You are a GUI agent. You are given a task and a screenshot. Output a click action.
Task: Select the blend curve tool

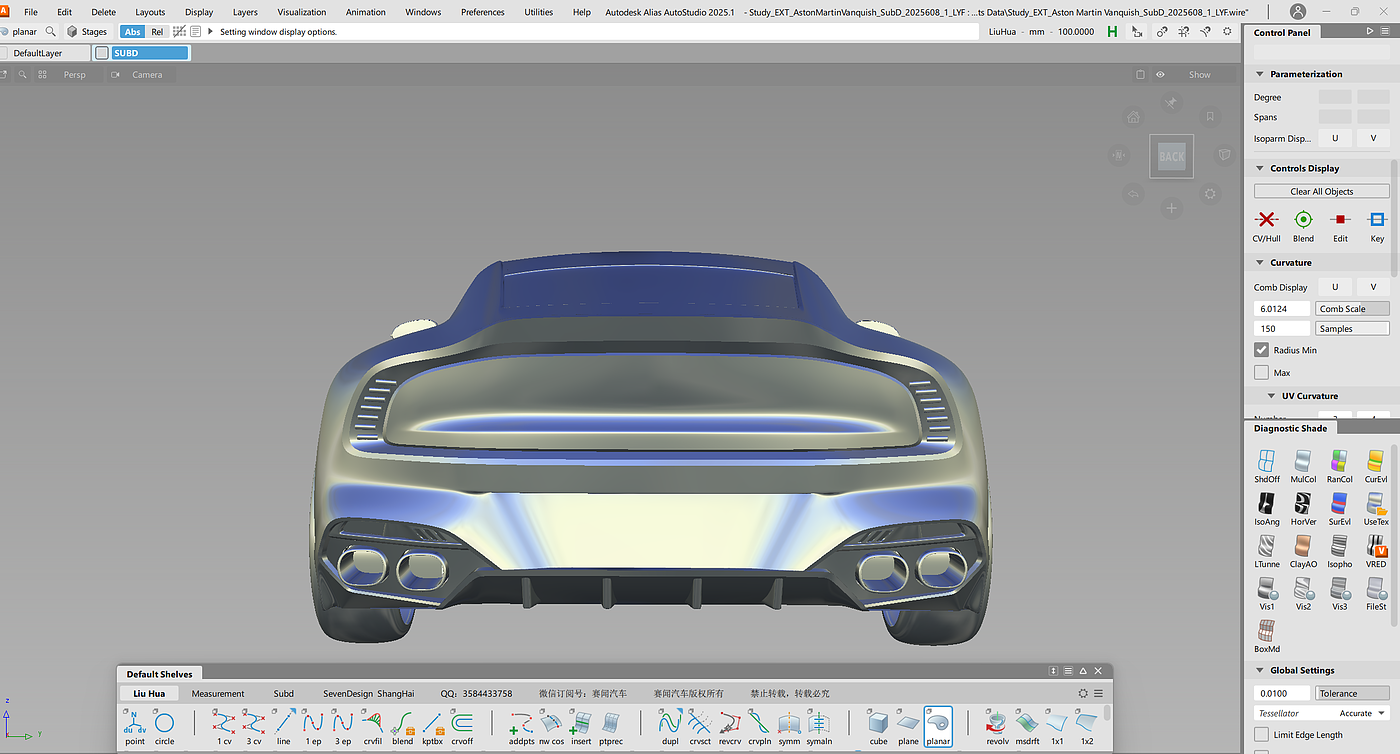tap(403, 723)
